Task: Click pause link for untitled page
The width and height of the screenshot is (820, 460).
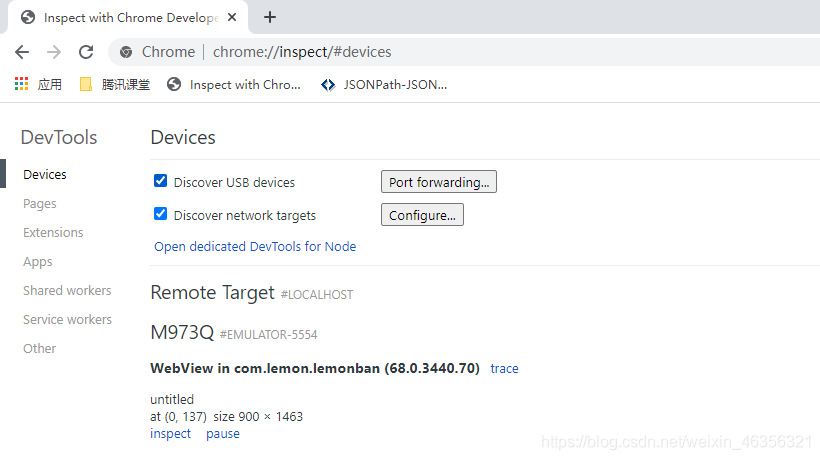Action: pyautogui.click(x=223, y=433)
